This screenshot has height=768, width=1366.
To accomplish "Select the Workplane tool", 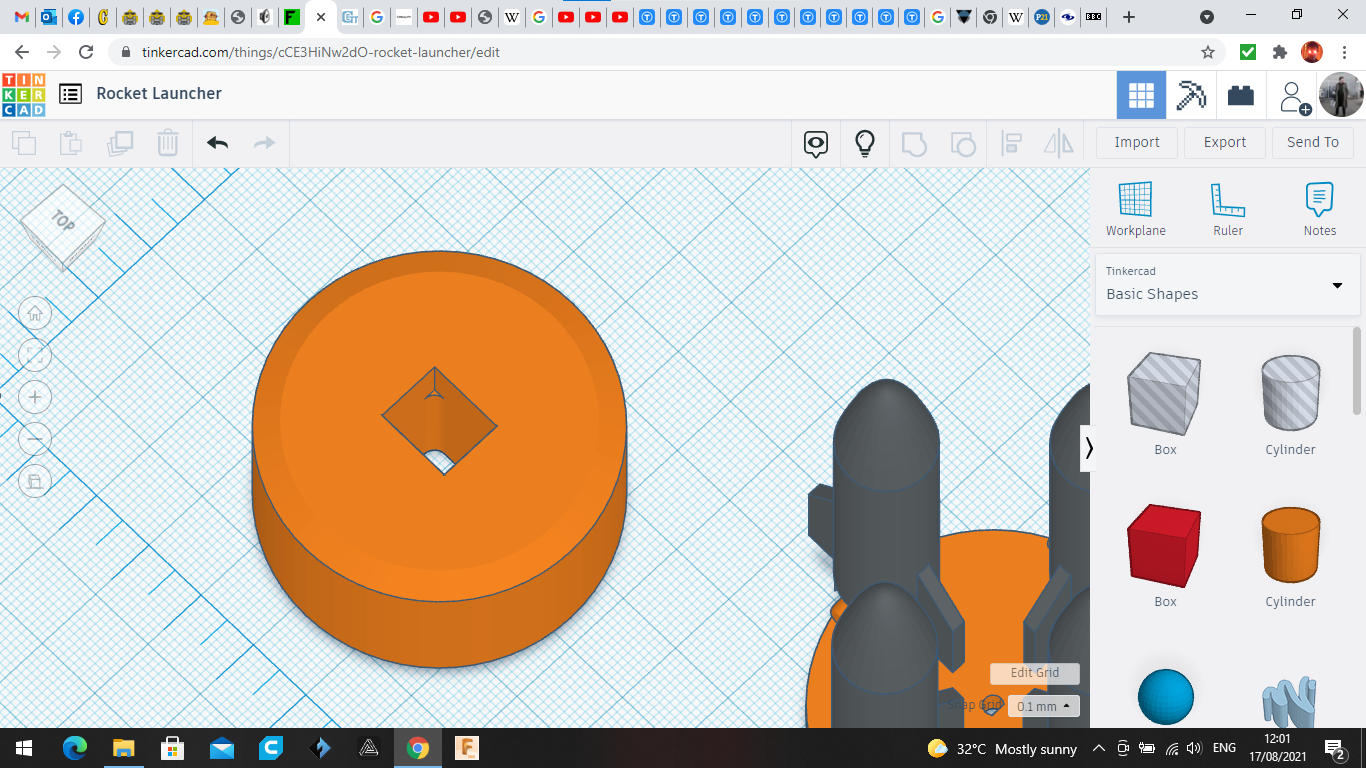I will (1136, 209).
